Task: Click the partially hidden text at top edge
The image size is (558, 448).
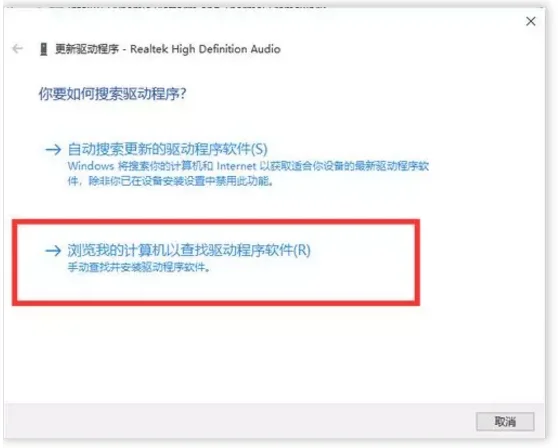Action: pyautogui.click(x=185, y=6)
